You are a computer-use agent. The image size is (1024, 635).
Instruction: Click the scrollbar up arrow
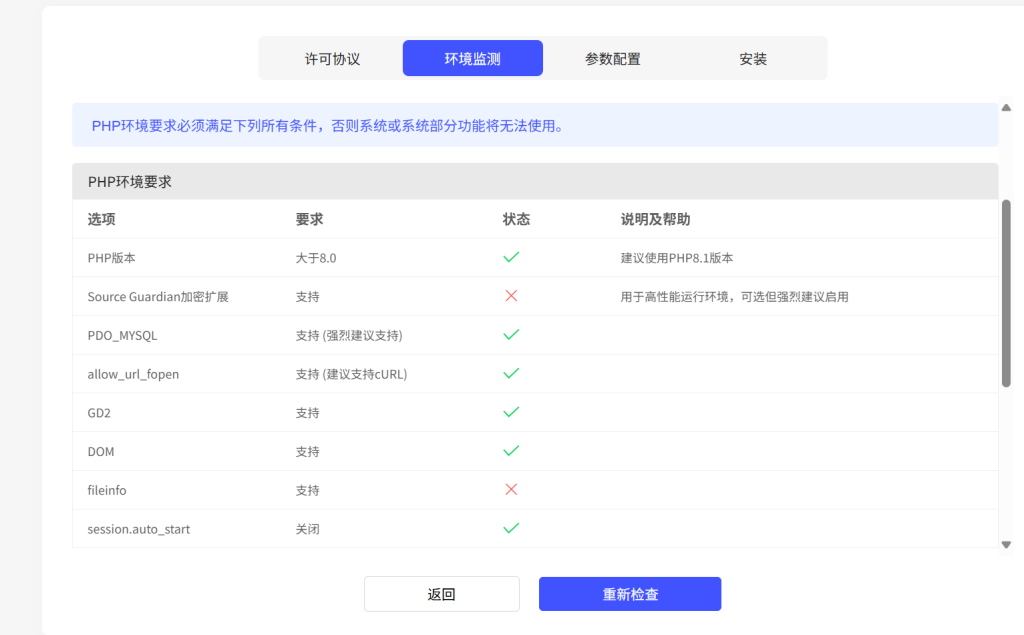coord(1006,108)
